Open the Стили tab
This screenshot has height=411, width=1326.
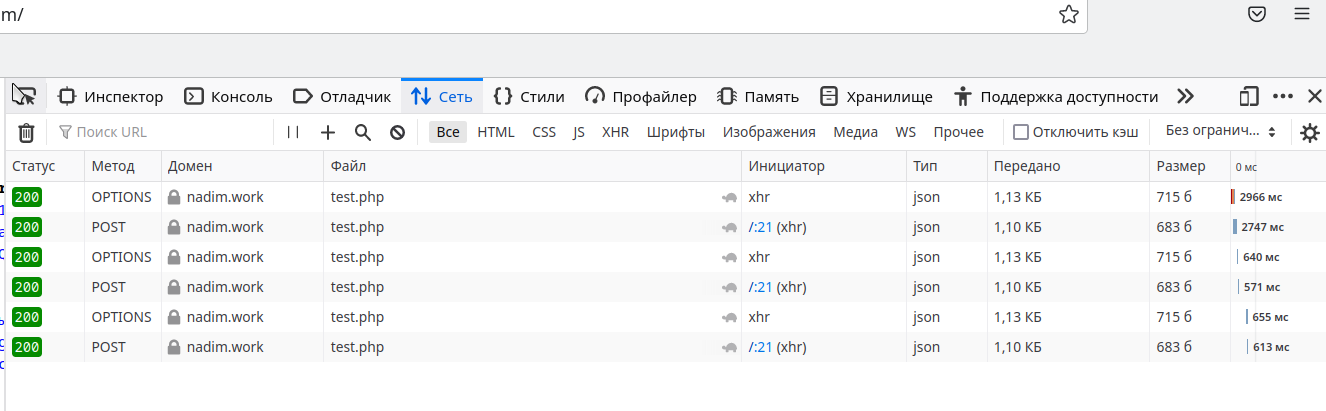pos(529,97)
